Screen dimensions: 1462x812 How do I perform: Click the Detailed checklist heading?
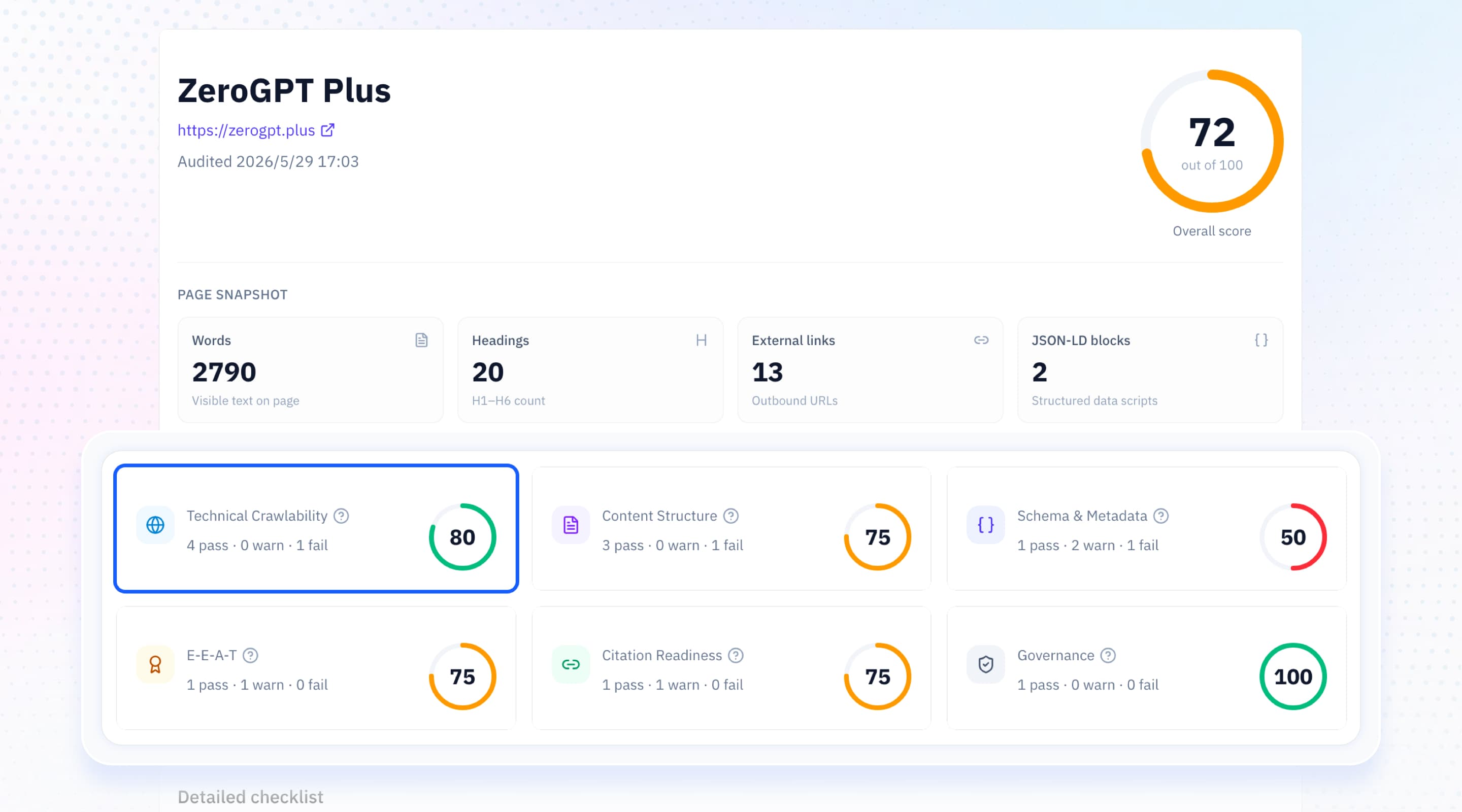pyautogui.click(x=250, y=797)
